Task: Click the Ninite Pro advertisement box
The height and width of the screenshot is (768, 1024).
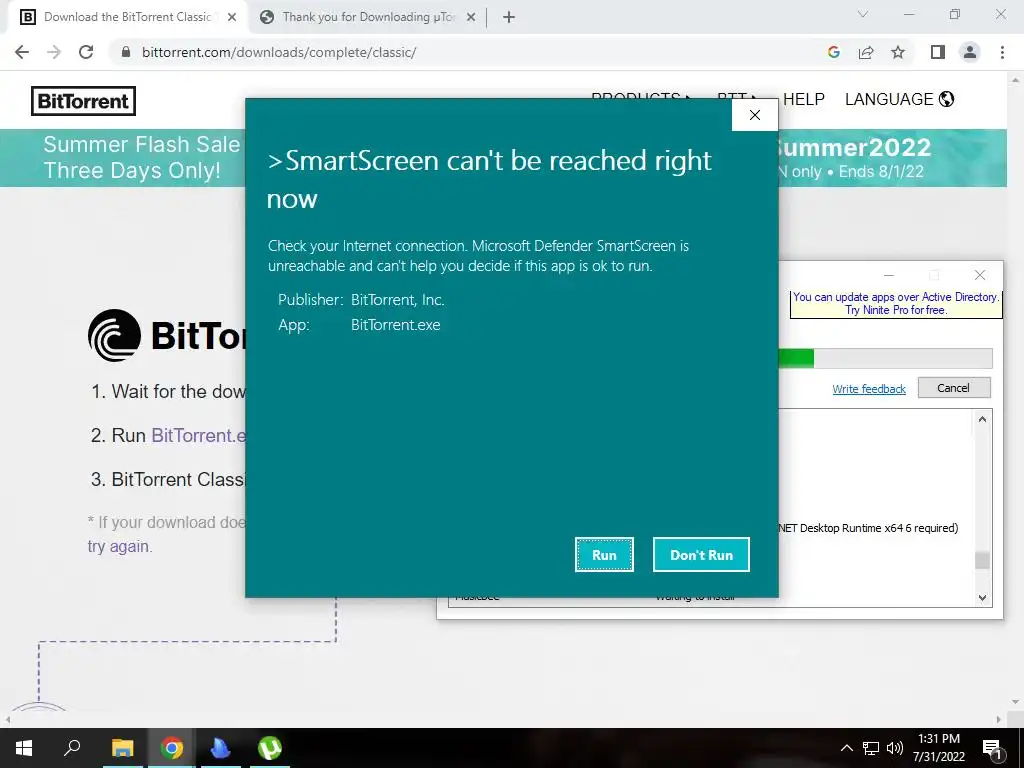Action: click(896, 304)
